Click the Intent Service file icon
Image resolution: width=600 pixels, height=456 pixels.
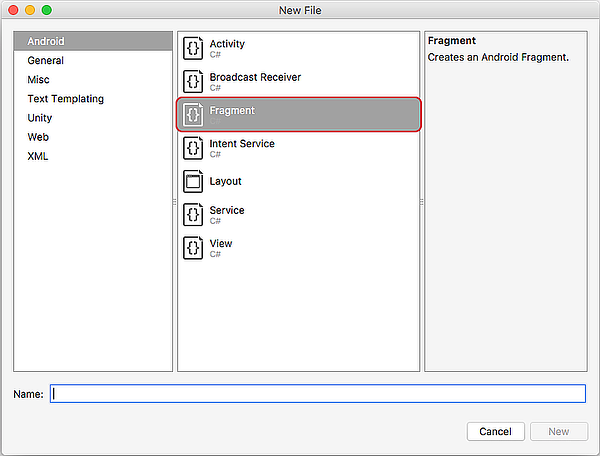coord(193,148)
